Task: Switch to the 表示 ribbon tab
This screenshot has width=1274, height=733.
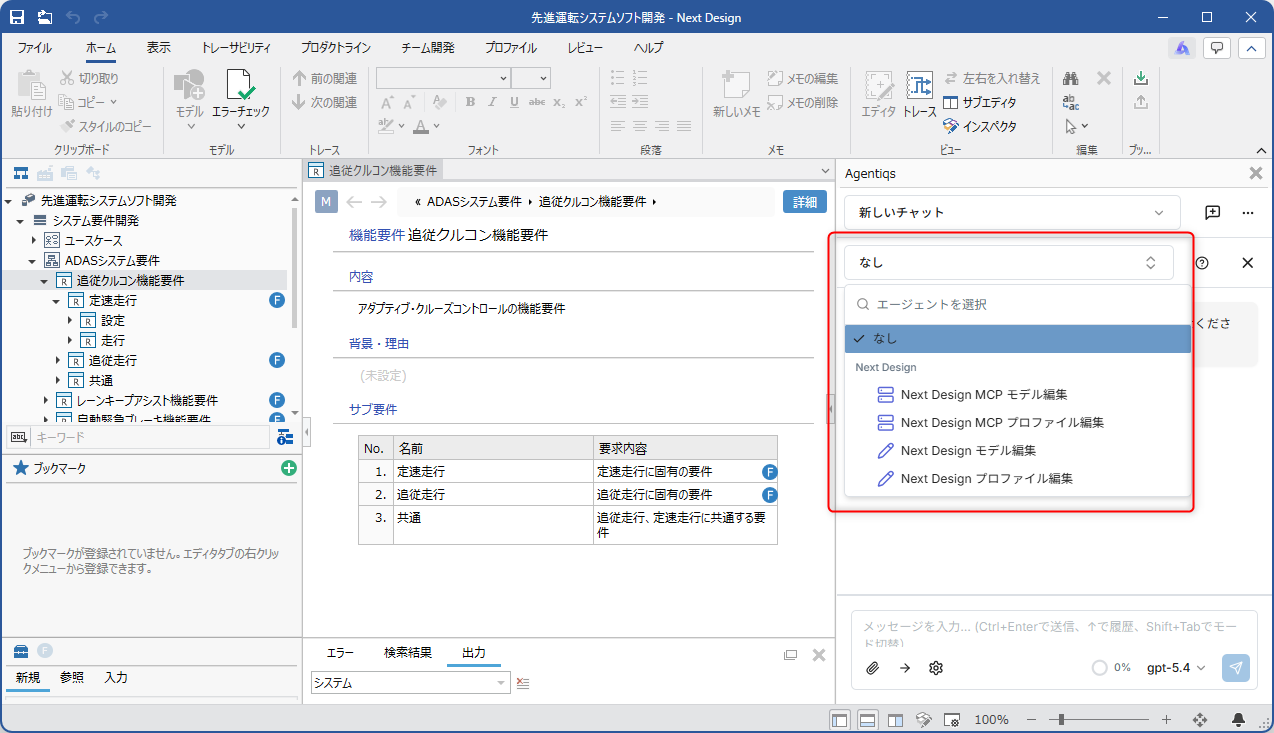Action: coord(158,47)
